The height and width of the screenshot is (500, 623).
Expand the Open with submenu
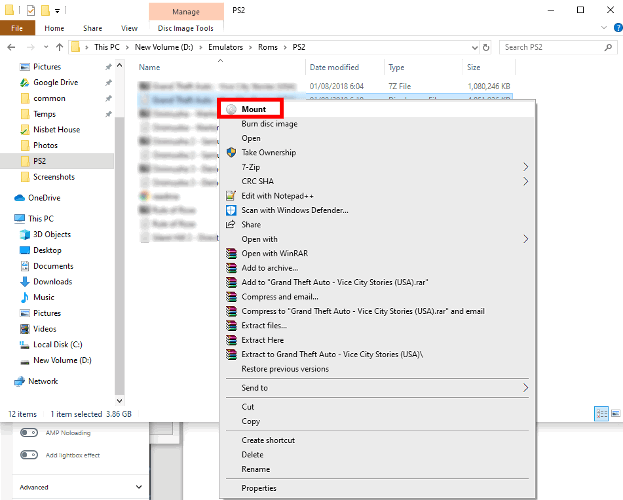526,239
